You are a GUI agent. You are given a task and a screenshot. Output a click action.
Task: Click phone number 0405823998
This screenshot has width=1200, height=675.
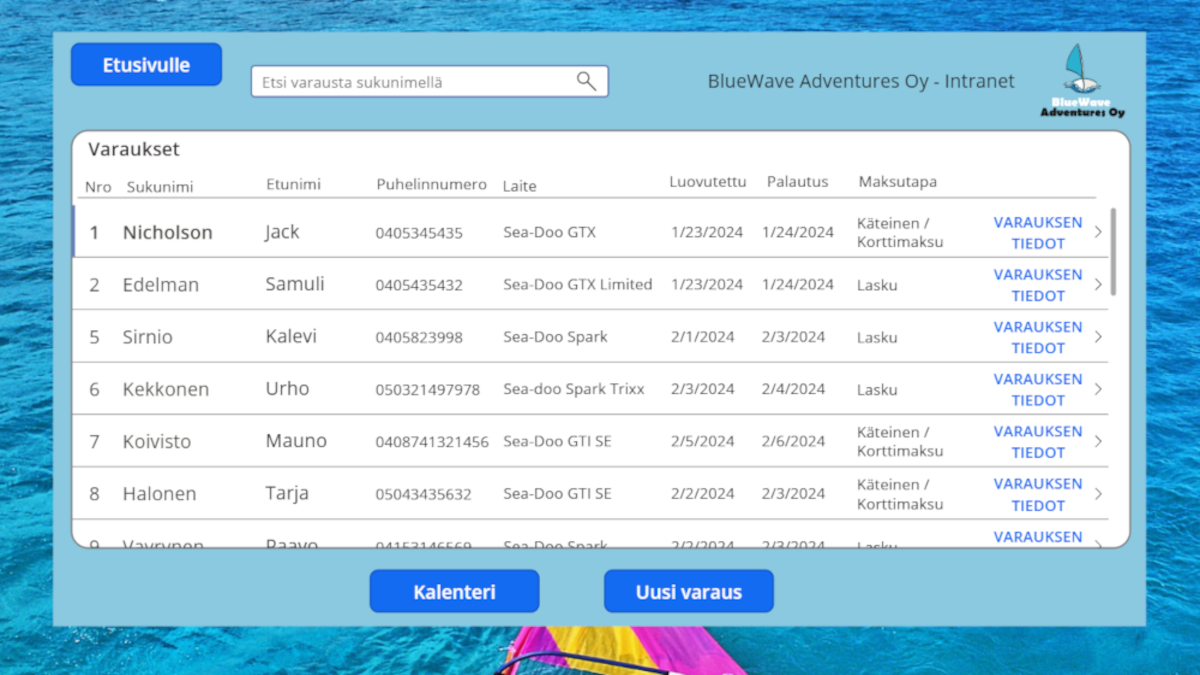pos(419,337)
